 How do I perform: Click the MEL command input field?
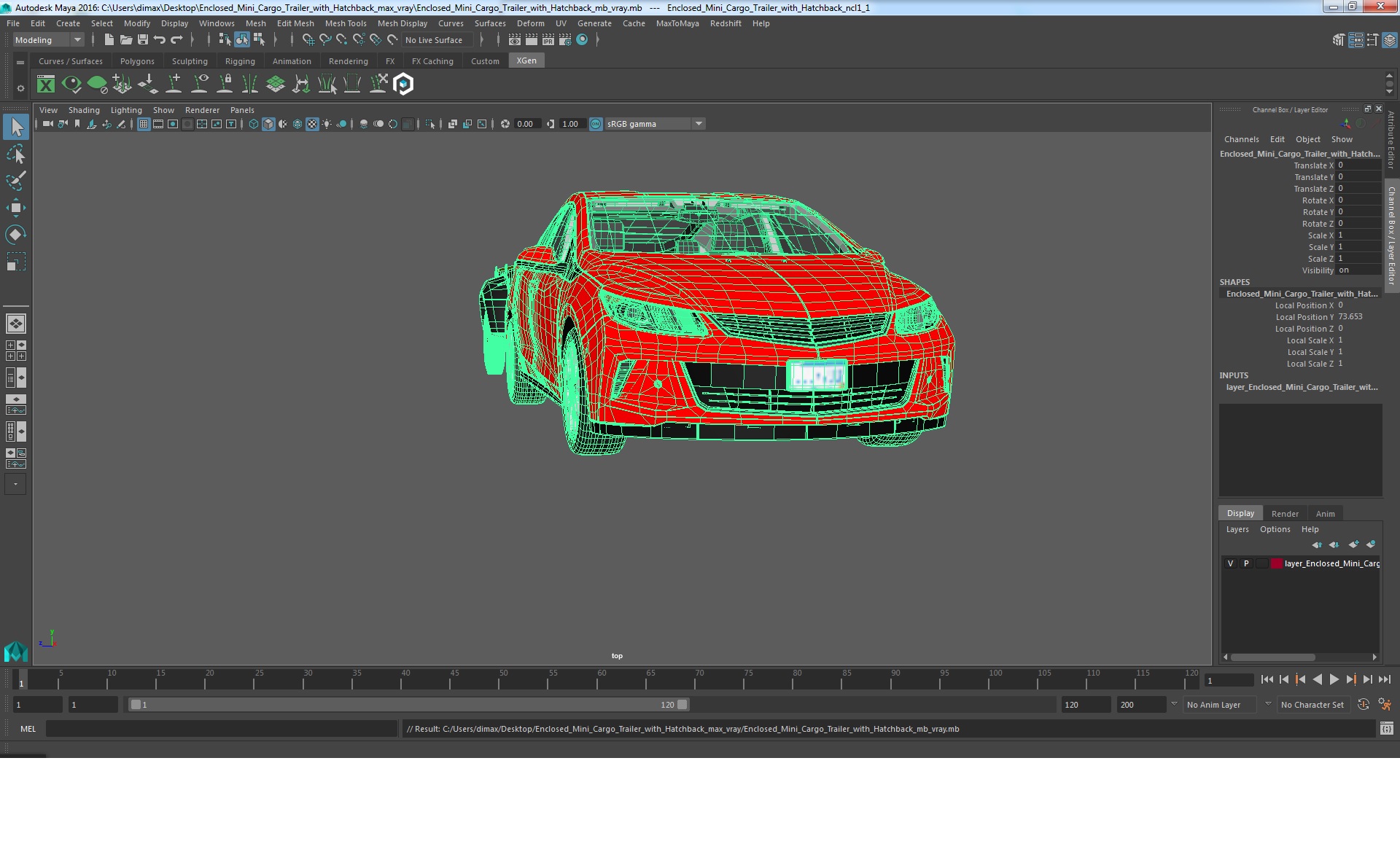222,729
